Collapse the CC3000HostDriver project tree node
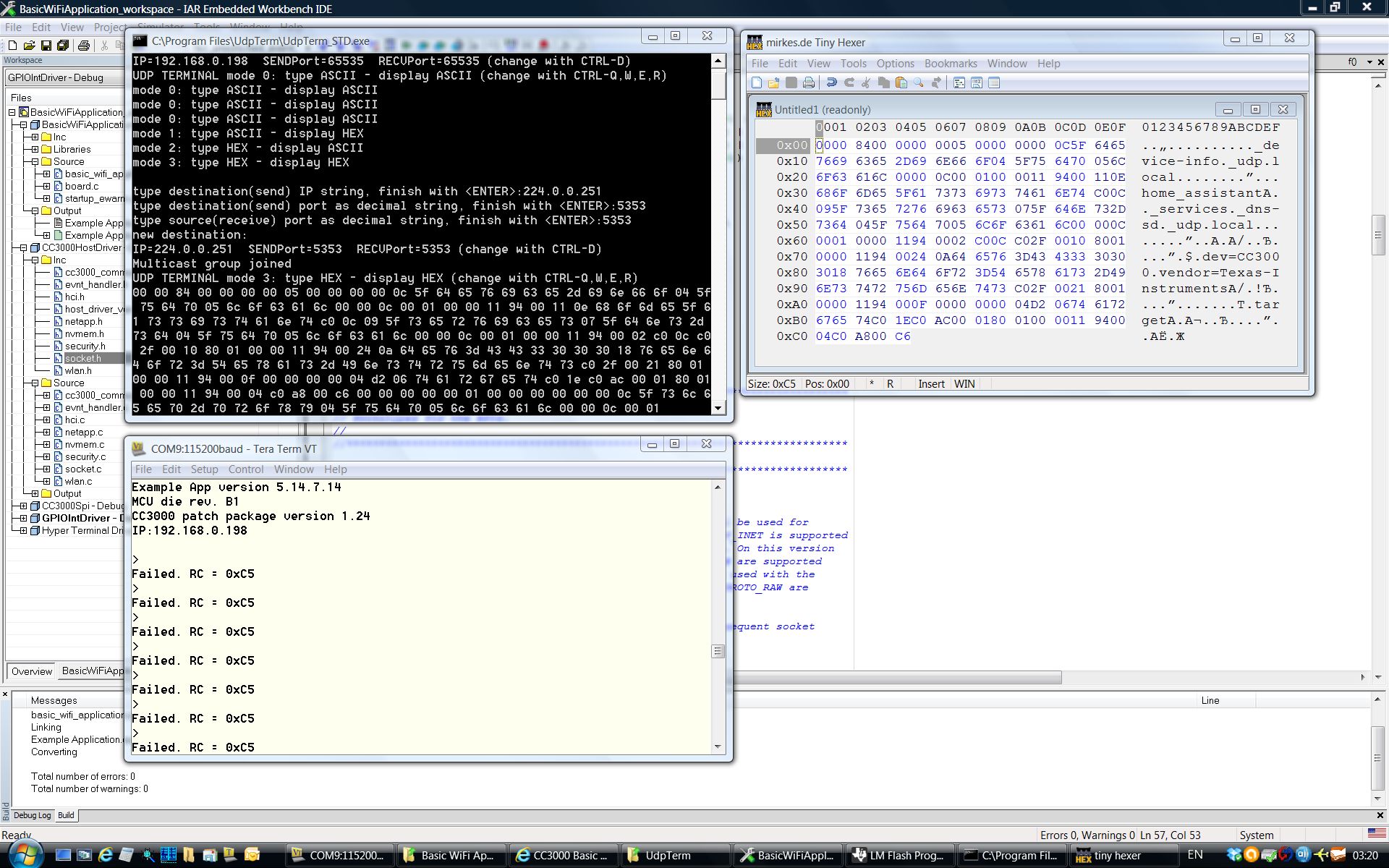Image resolution: width=1389 pixels, height=868 pixels. 23,247
